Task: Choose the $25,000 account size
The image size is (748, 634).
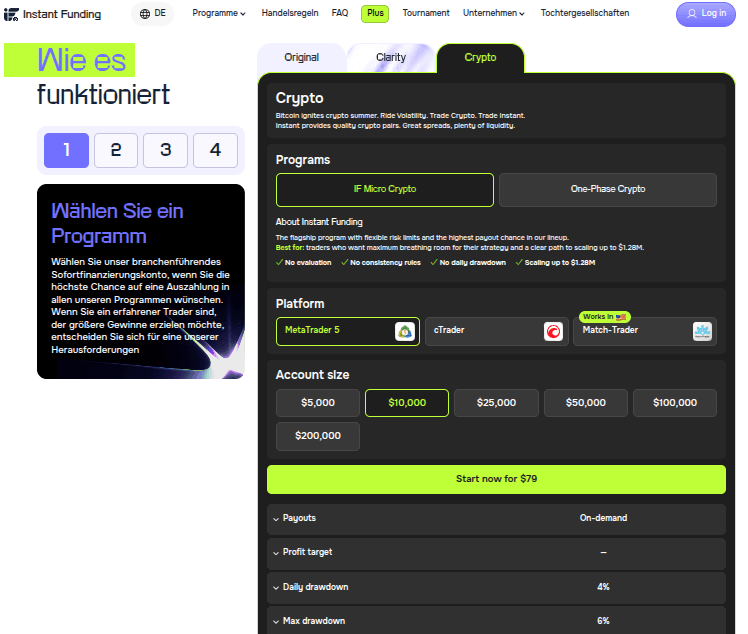Action: tap(496, 403)
